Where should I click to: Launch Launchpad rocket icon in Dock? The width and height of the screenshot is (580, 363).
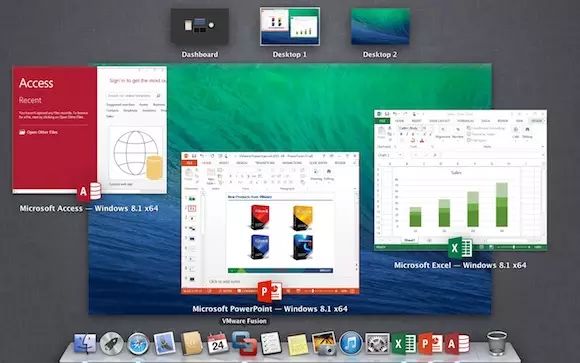[111, 343]
